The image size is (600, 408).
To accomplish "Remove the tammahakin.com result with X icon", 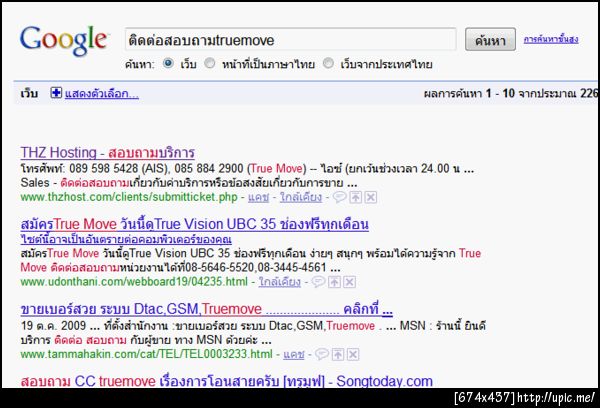I will pos(353,354).
